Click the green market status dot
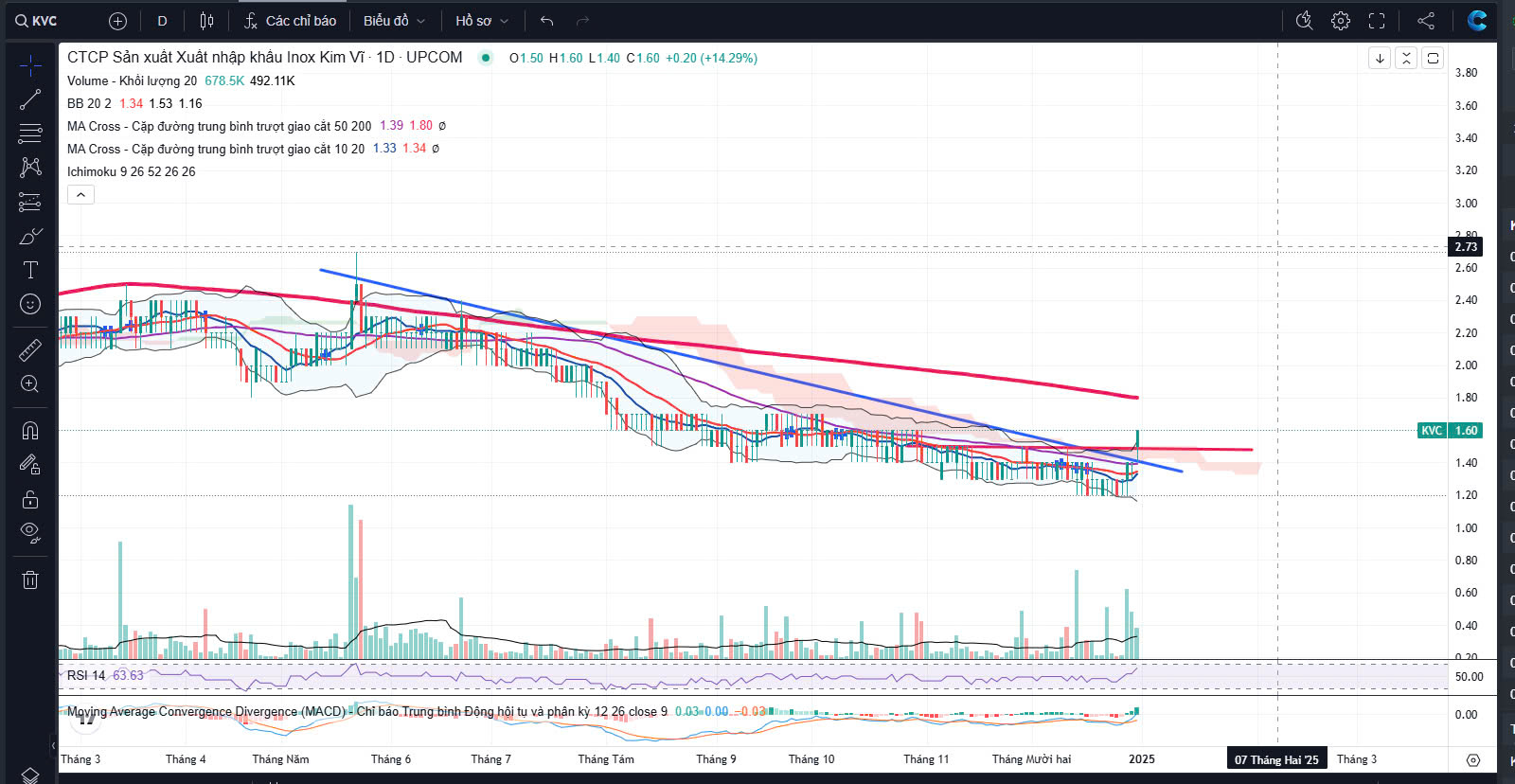Image resolution: width=1515 pixels, height=784 pixels. [x=486, y=58]
